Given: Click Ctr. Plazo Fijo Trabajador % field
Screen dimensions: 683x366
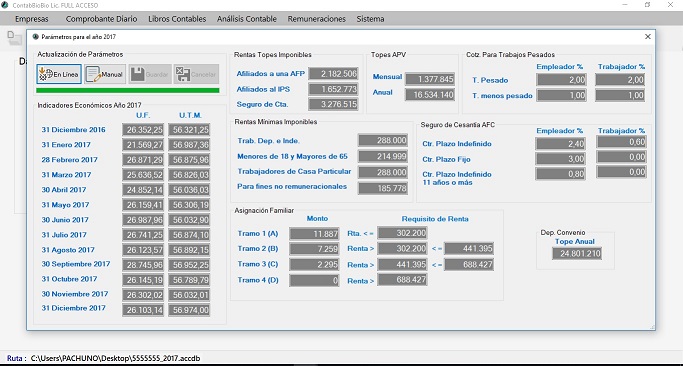Looking at the screenshot, I should (x=622, y=157).
